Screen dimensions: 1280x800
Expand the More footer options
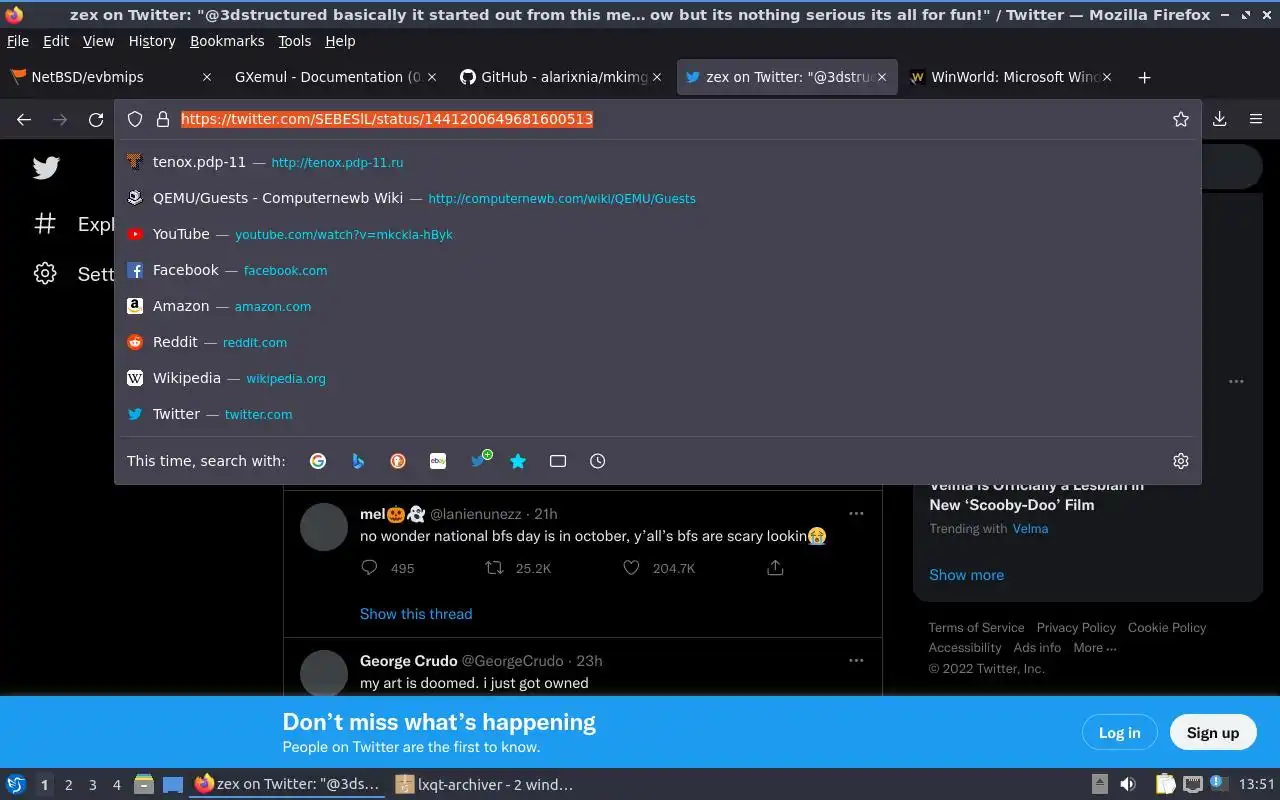(1094, 648)
